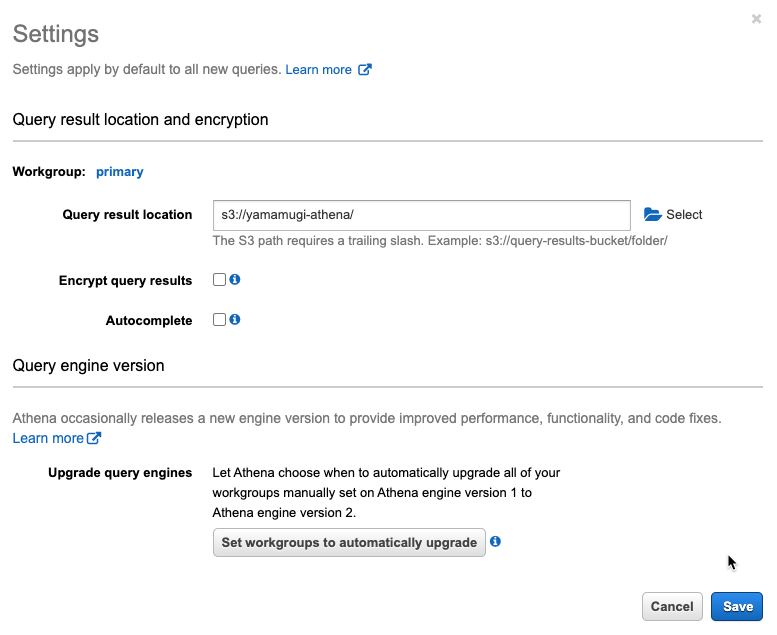
Task: Click info icon beside automatic upgrade button
Action: point(495,541)
